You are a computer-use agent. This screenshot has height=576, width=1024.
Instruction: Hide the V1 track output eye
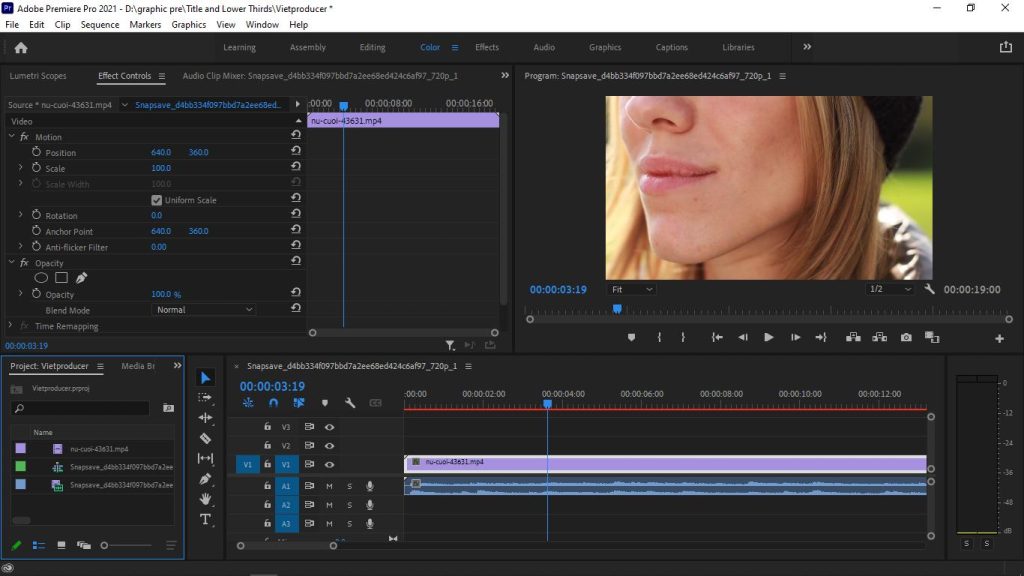click(x=329, y=464)
